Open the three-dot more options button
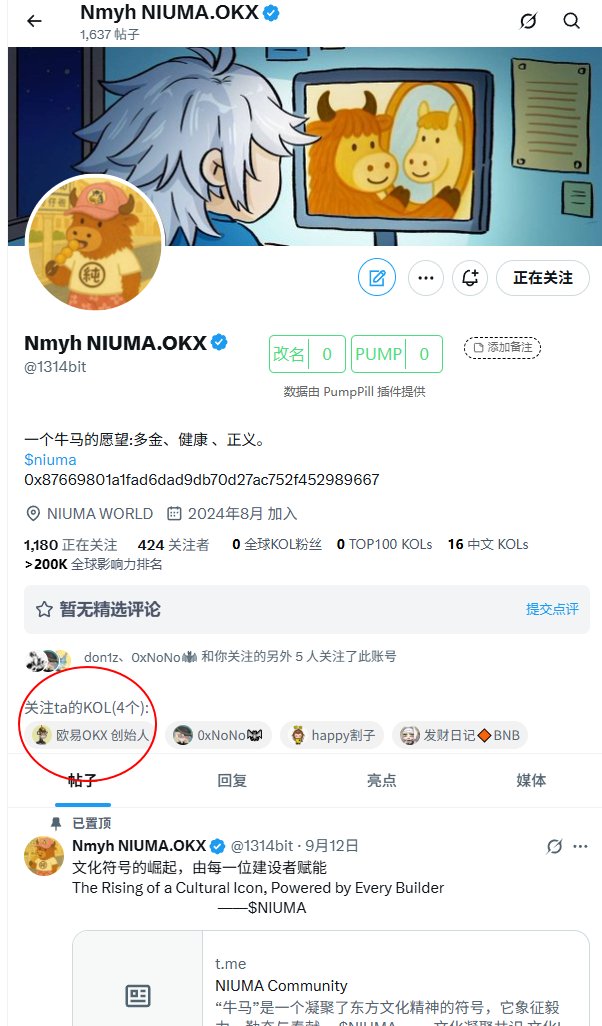This screenshot has width=602, height=1026. click(426, 277)
